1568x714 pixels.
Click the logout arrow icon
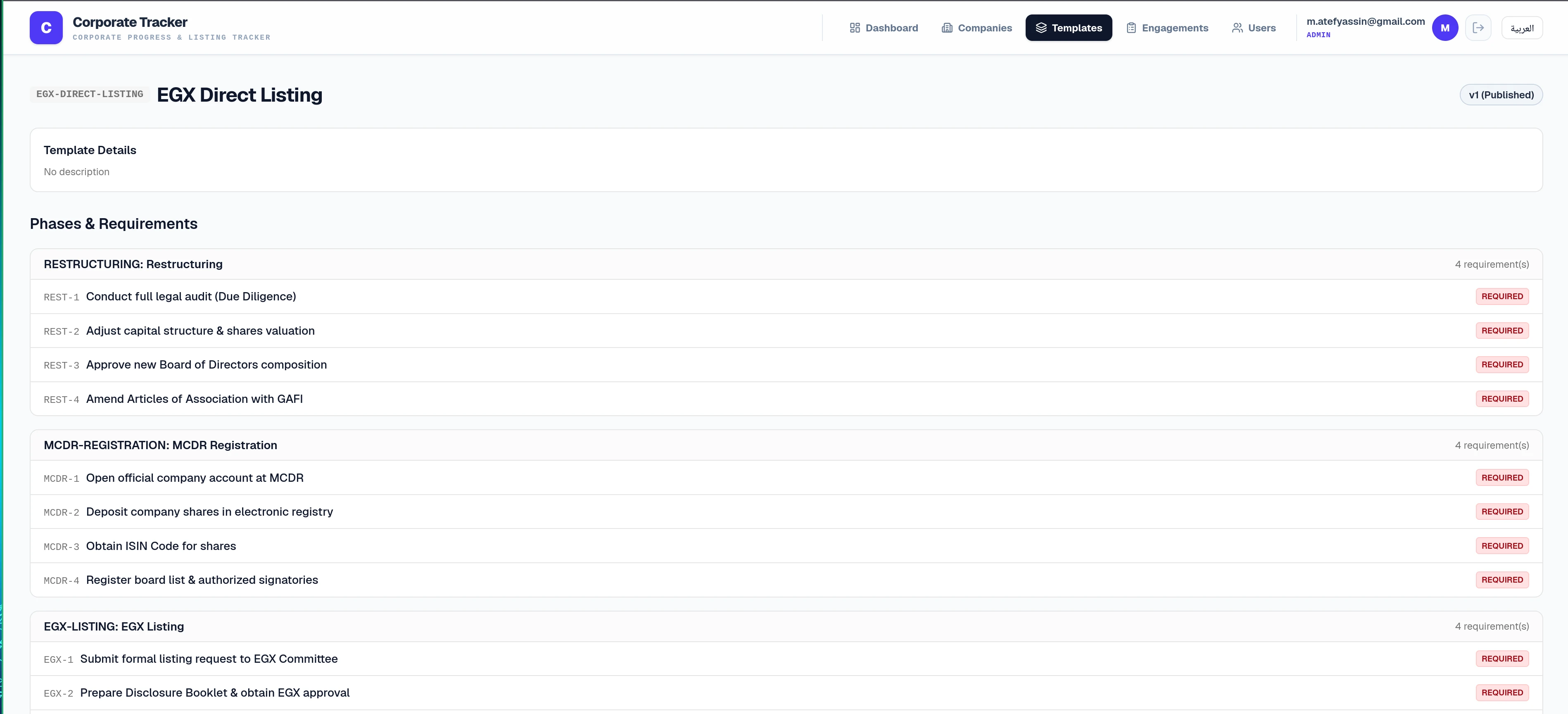(1478, 27)
